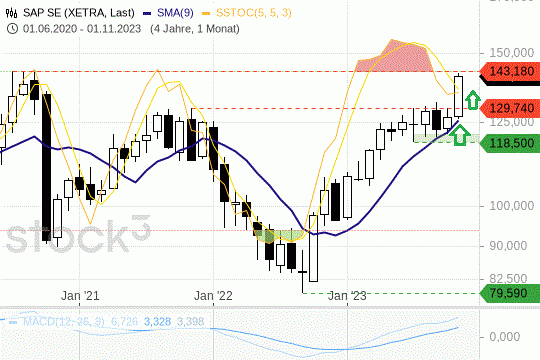The width and height of the screenshot is (540, 360).
Task: Click the red overbought stochastic shaded area
Action: 396,58
